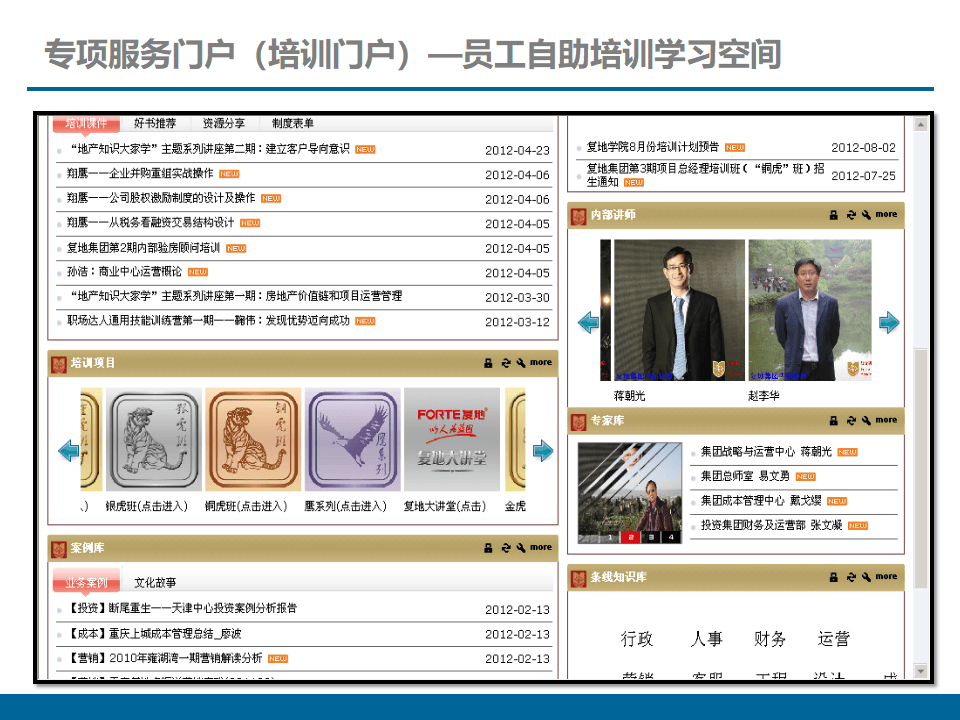Refresh the 专家库 panel
This screenshot has width=960, height=720.
pos(851,421)
